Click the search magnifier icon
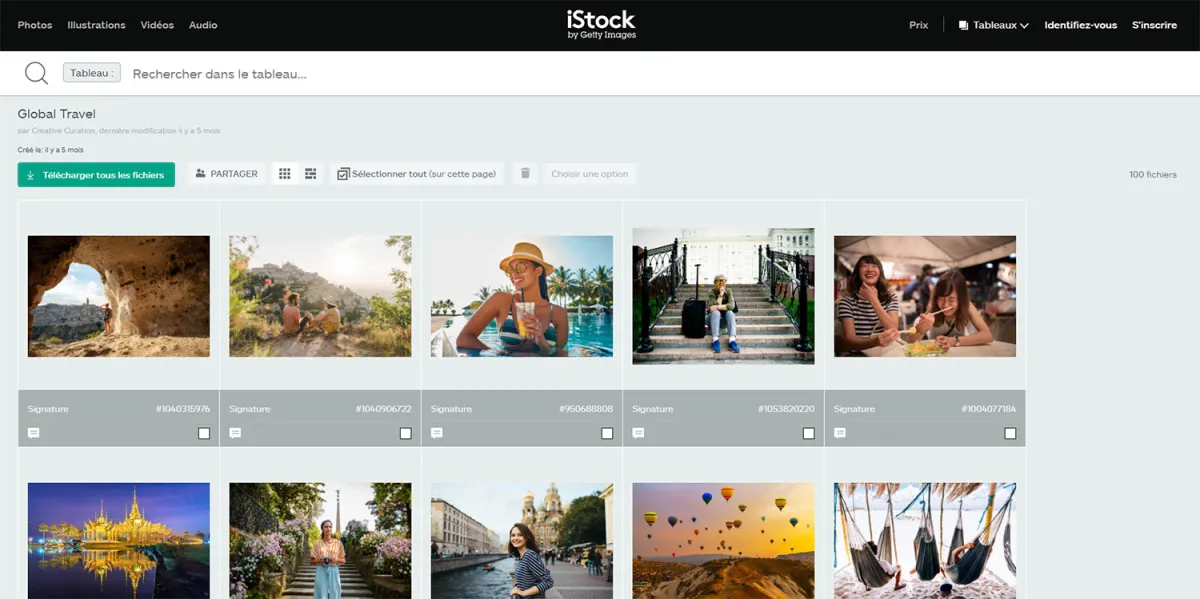 pyautogui.click(x=36, y=73)
